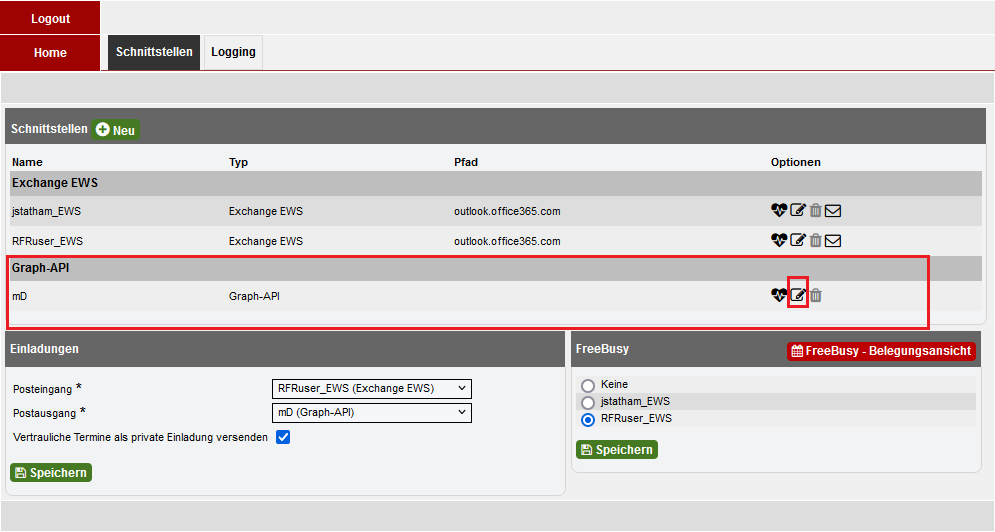
Task: Run health check for jstatham_EWS
Action: (779, 210)
